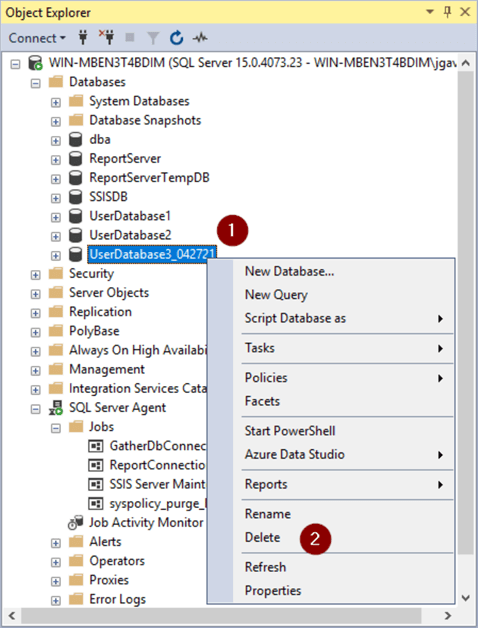The image size is (478, 628).
Task: Click the Connect Object Explorer plug icon
Action: tap(83, 38)
